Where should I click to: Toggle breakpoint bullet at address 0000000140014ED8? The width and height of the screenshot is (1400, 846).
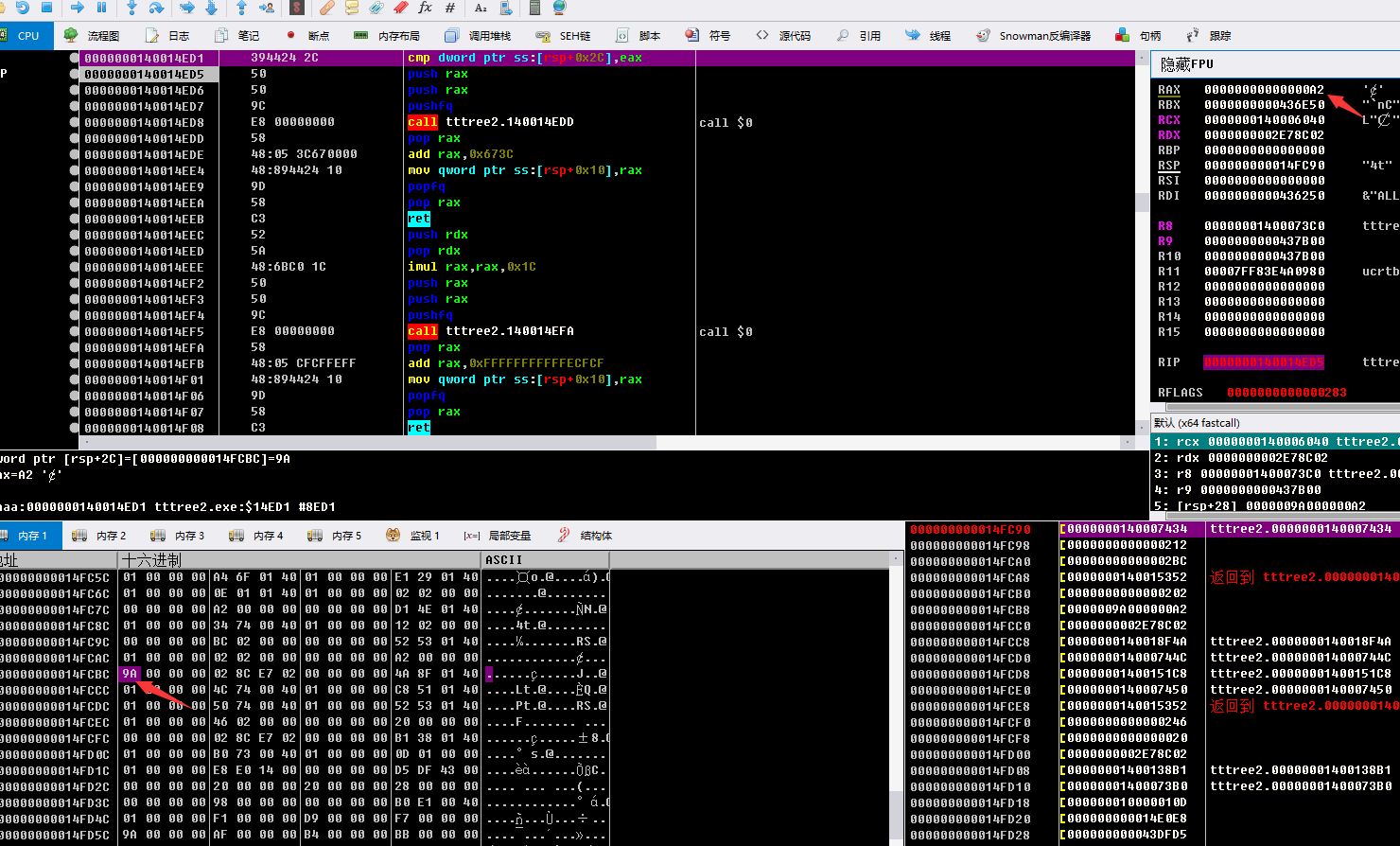(75, 122)
